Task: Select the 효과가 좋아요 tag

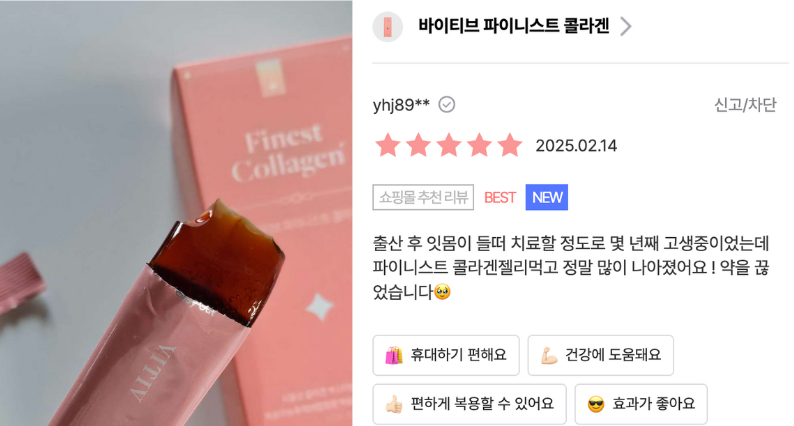Action: [x=641, y=404]
